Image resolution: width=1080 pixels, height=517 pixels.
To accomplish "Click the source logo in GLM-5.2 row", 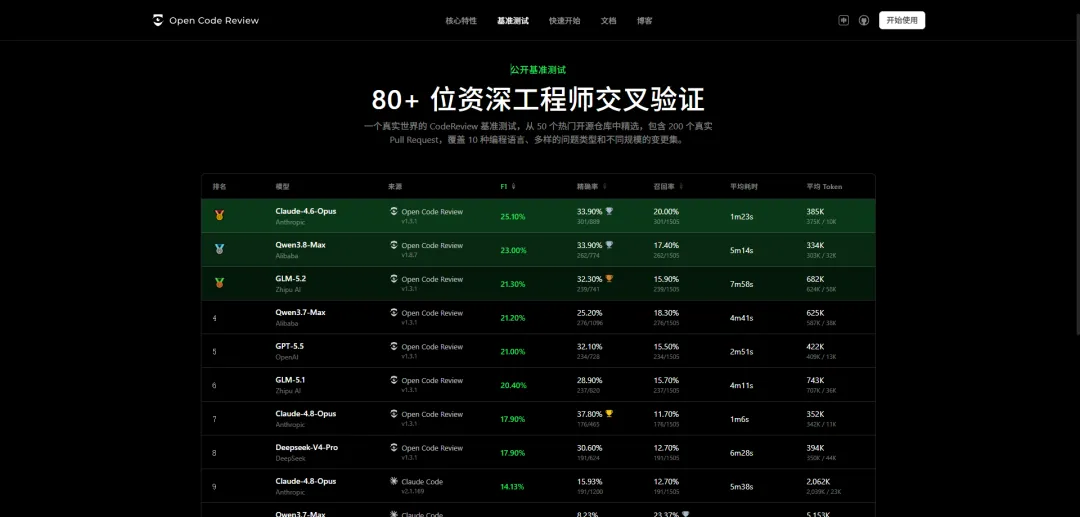I will (394, 279).
